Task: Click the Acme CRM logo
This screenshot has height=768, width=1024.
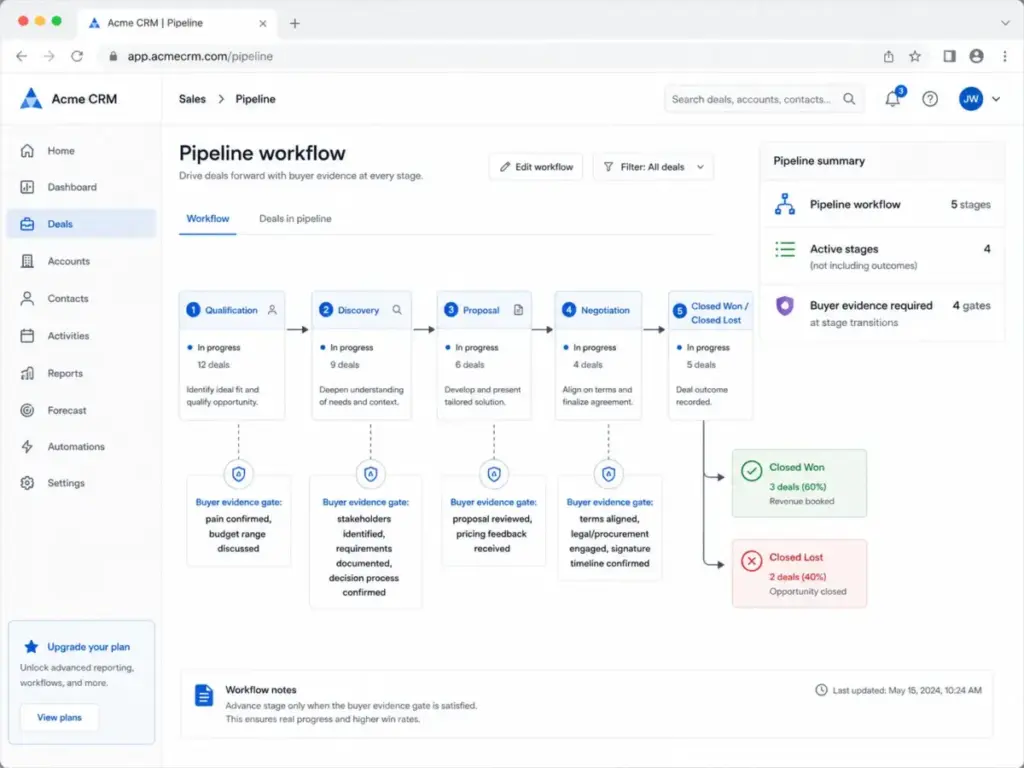Action: 31,99
